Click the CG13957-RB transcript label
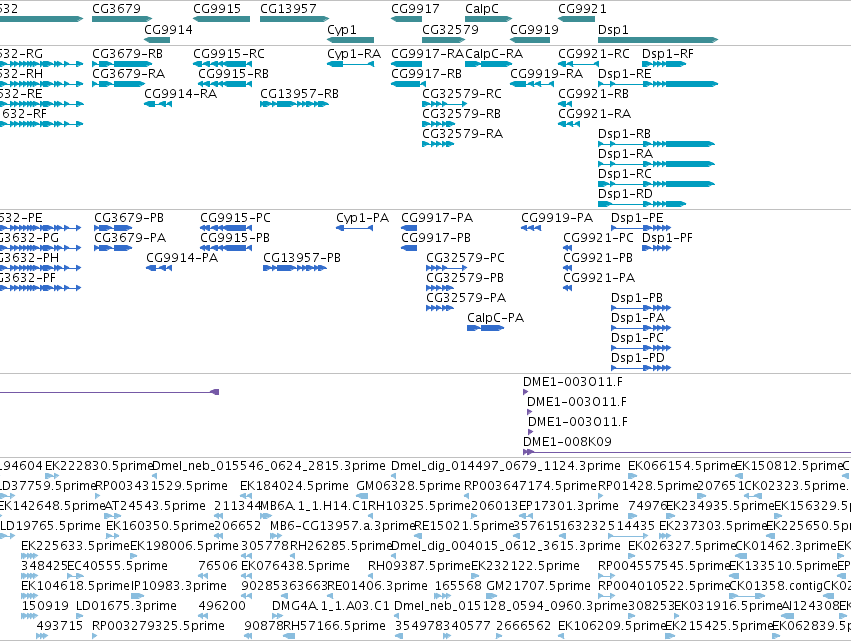The width and height of the screenshot is (851, 641). (x=300, y=94)
